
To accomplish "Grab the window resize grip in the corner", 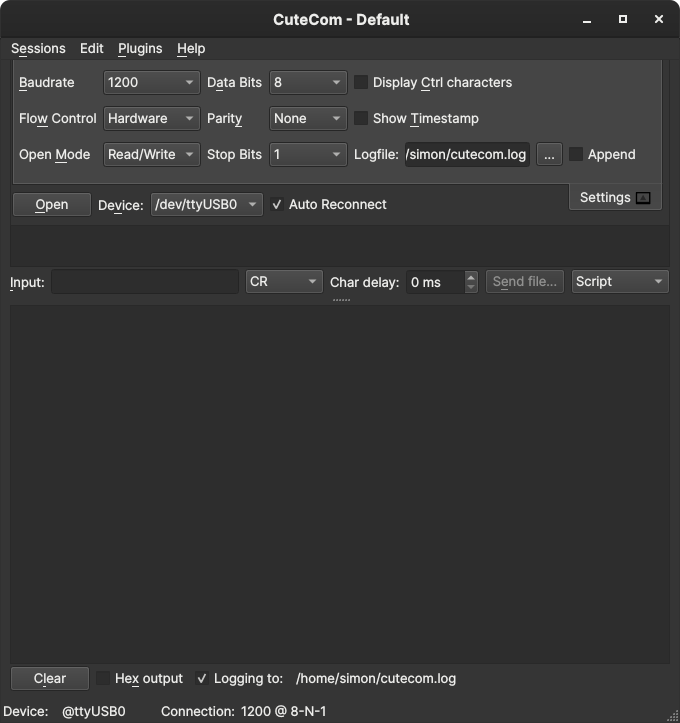I will [673, 716].
